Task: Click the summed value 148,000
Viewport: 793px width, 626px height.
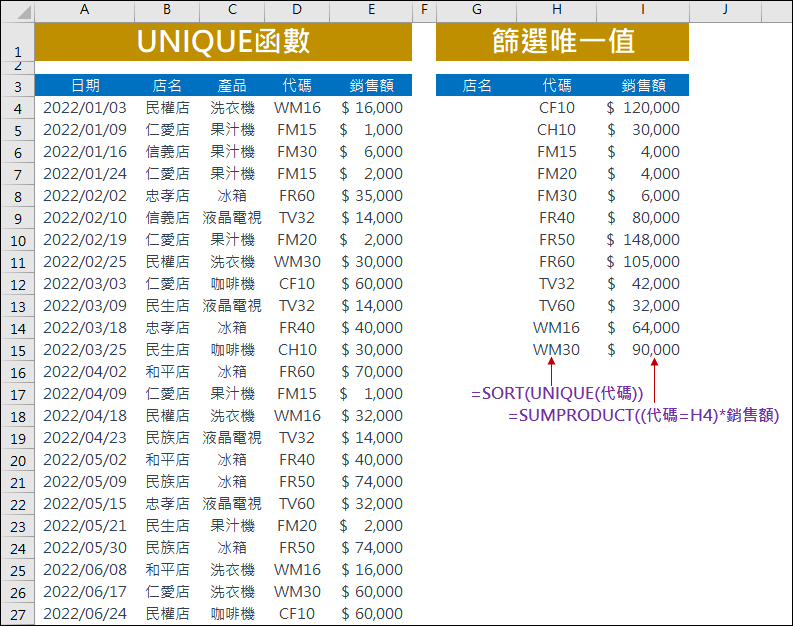Action: 643,240
